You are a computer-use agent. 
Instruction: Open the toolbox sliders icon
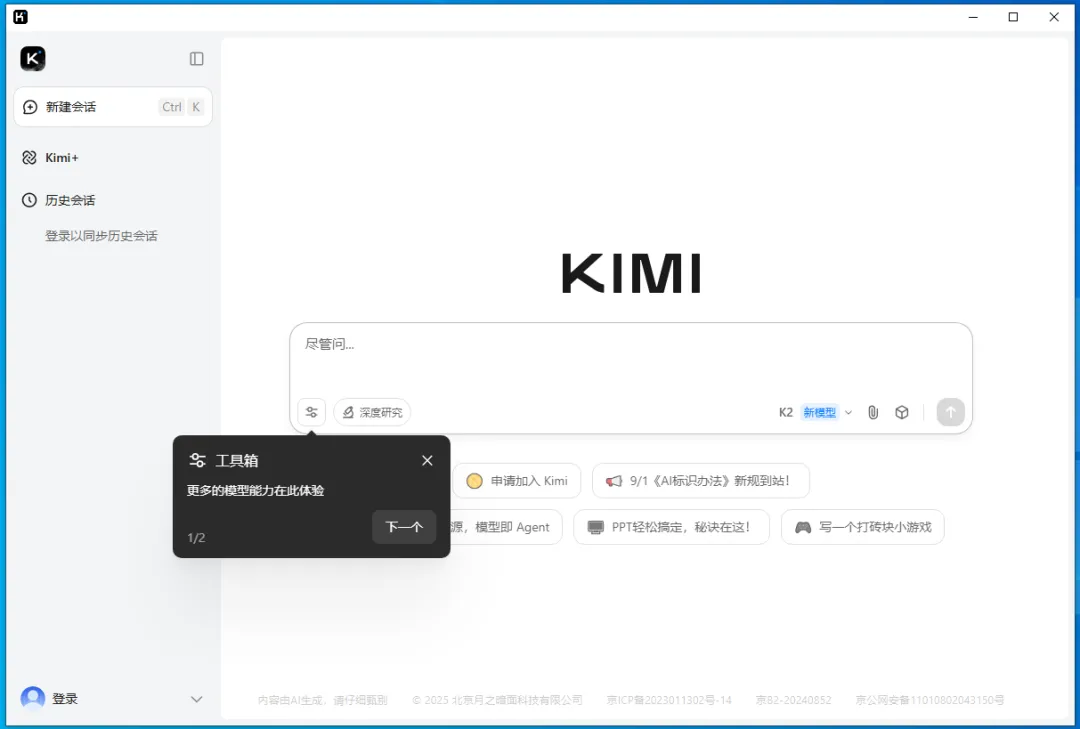tap(311, 412)
